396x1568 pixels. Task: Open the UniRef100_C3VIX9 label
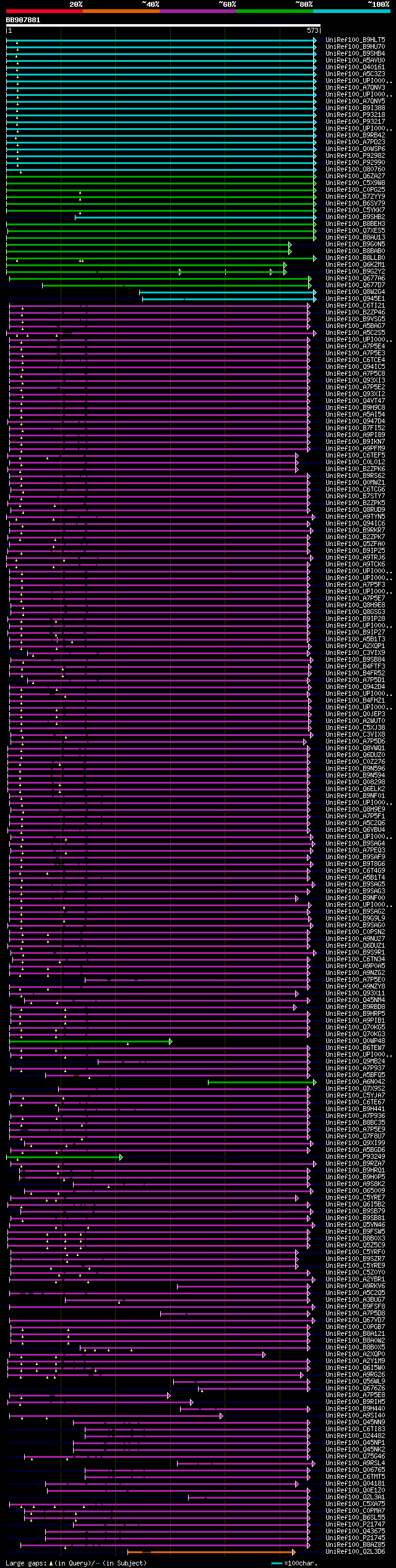(x=355, y=653)
